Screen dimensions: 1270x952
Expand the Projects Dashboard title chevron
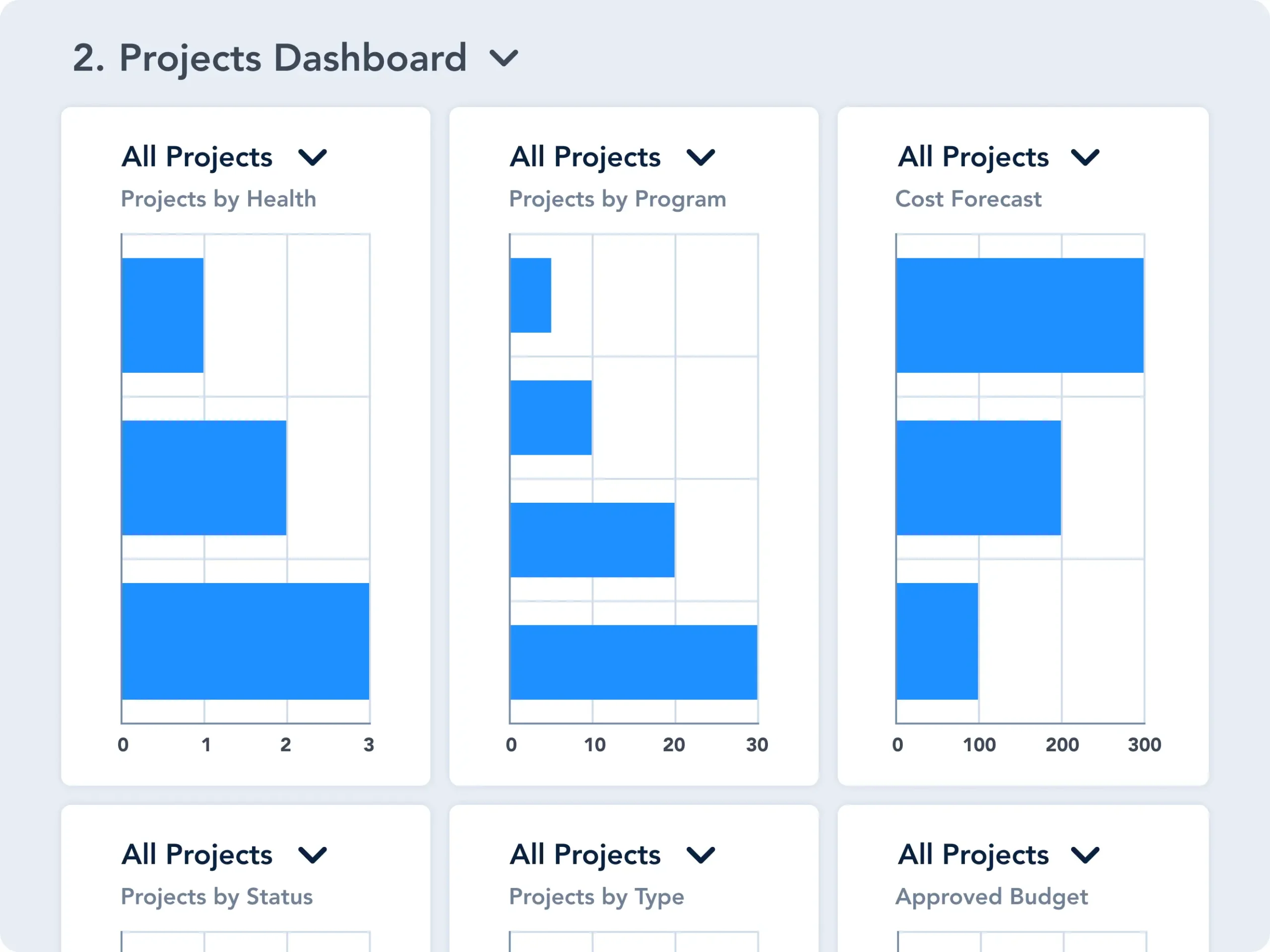[x=504, y=58]
